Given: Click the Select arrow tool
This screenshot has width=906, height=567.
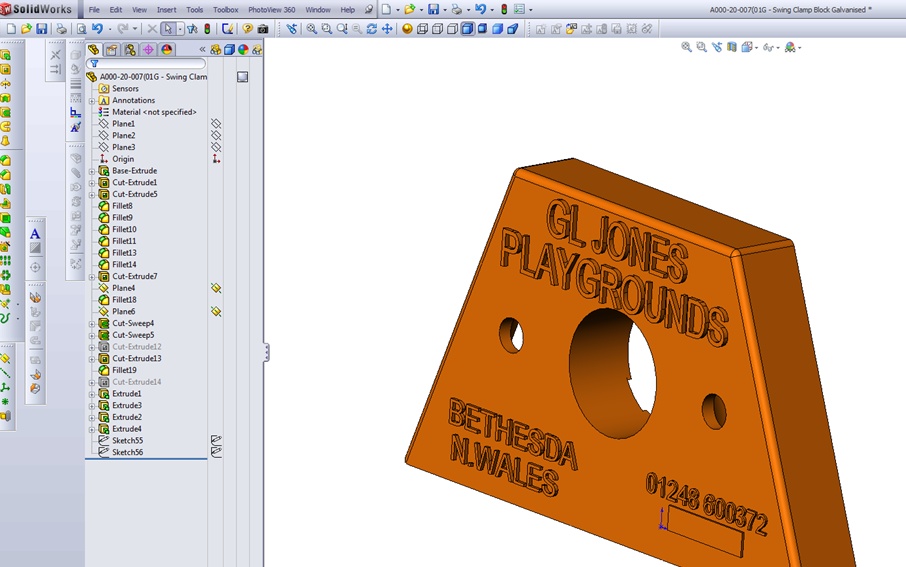Looking at the screenshot, I should coord(169,28).
